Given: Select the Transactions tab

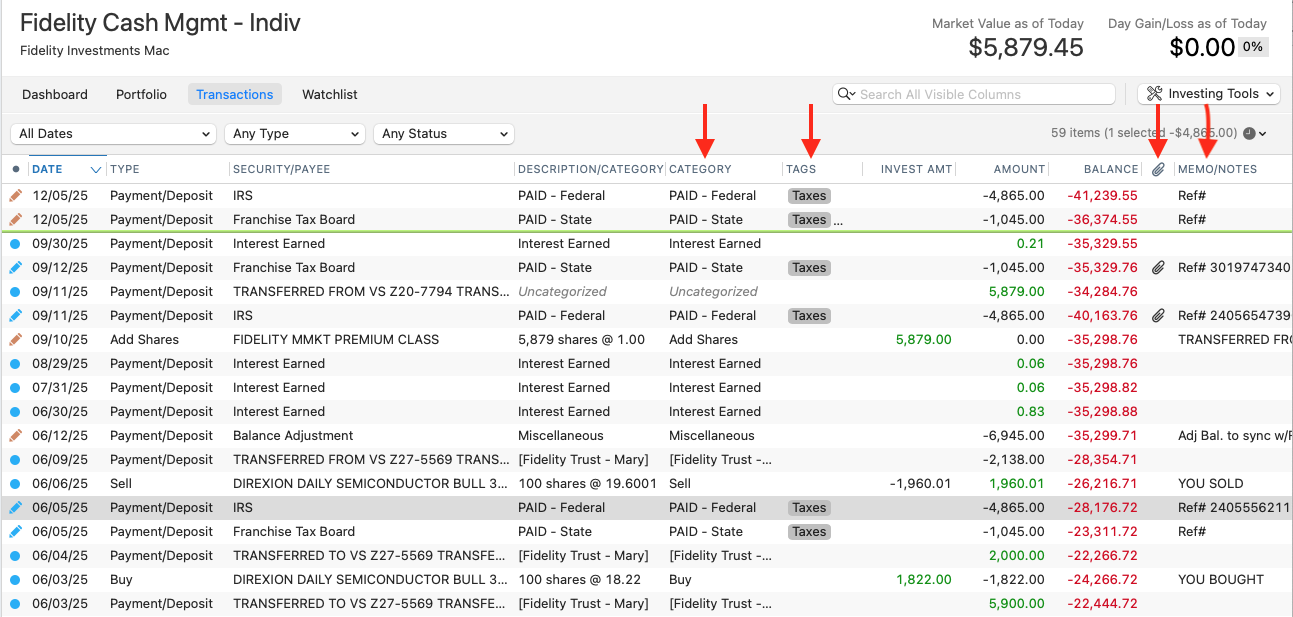Looking at the screenshot, I should [x=235, y=94].
